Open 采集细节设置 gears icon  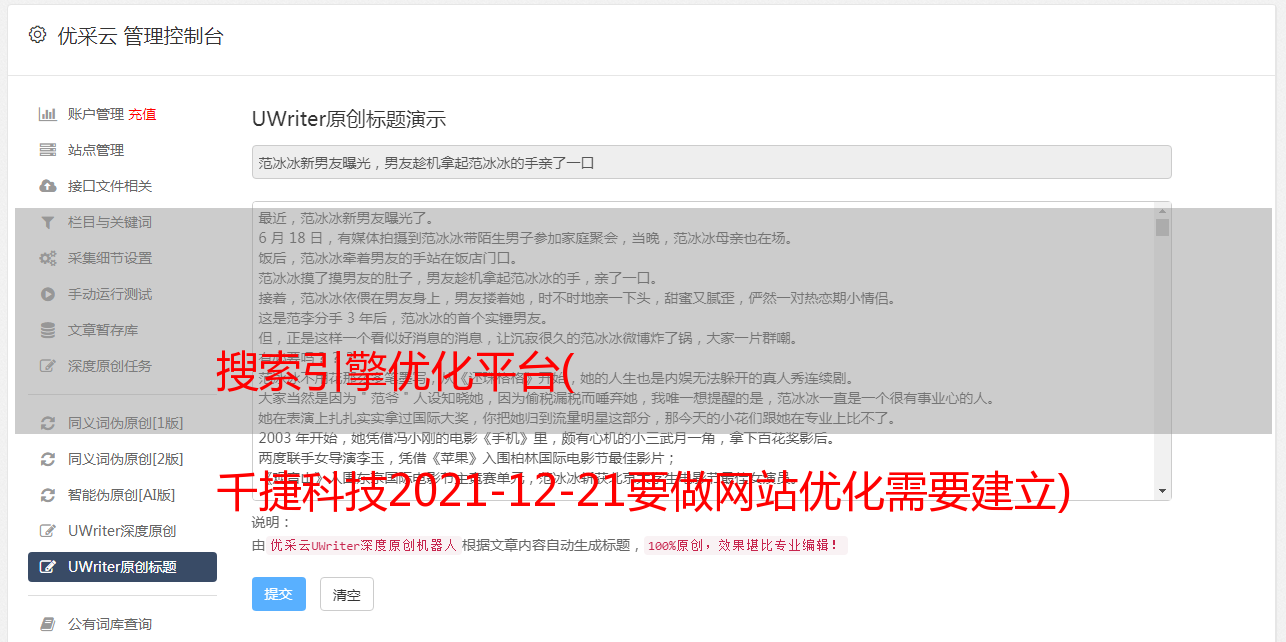point(47,258)
